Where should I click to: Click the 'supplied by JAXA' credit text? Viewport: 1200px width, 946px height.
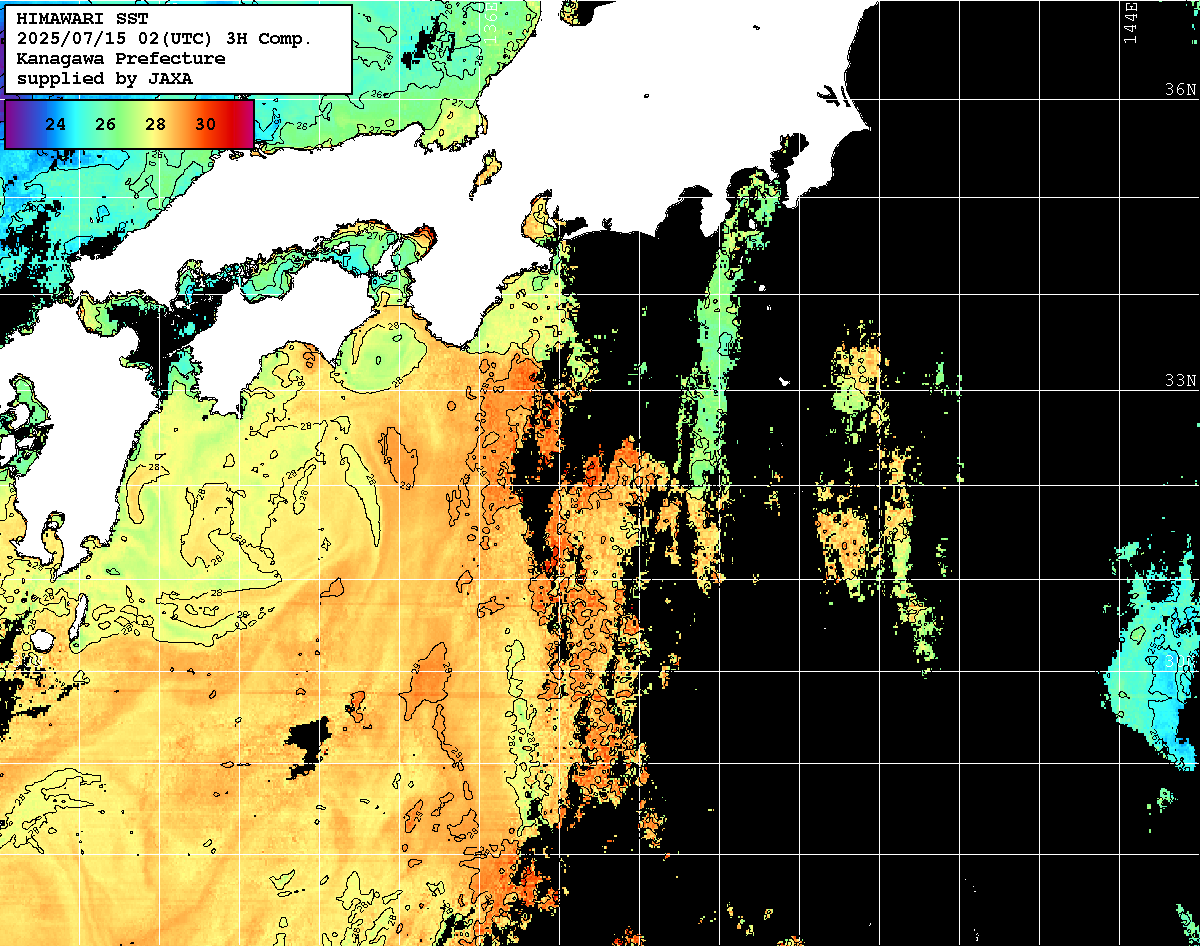click(x=105, y=78)
